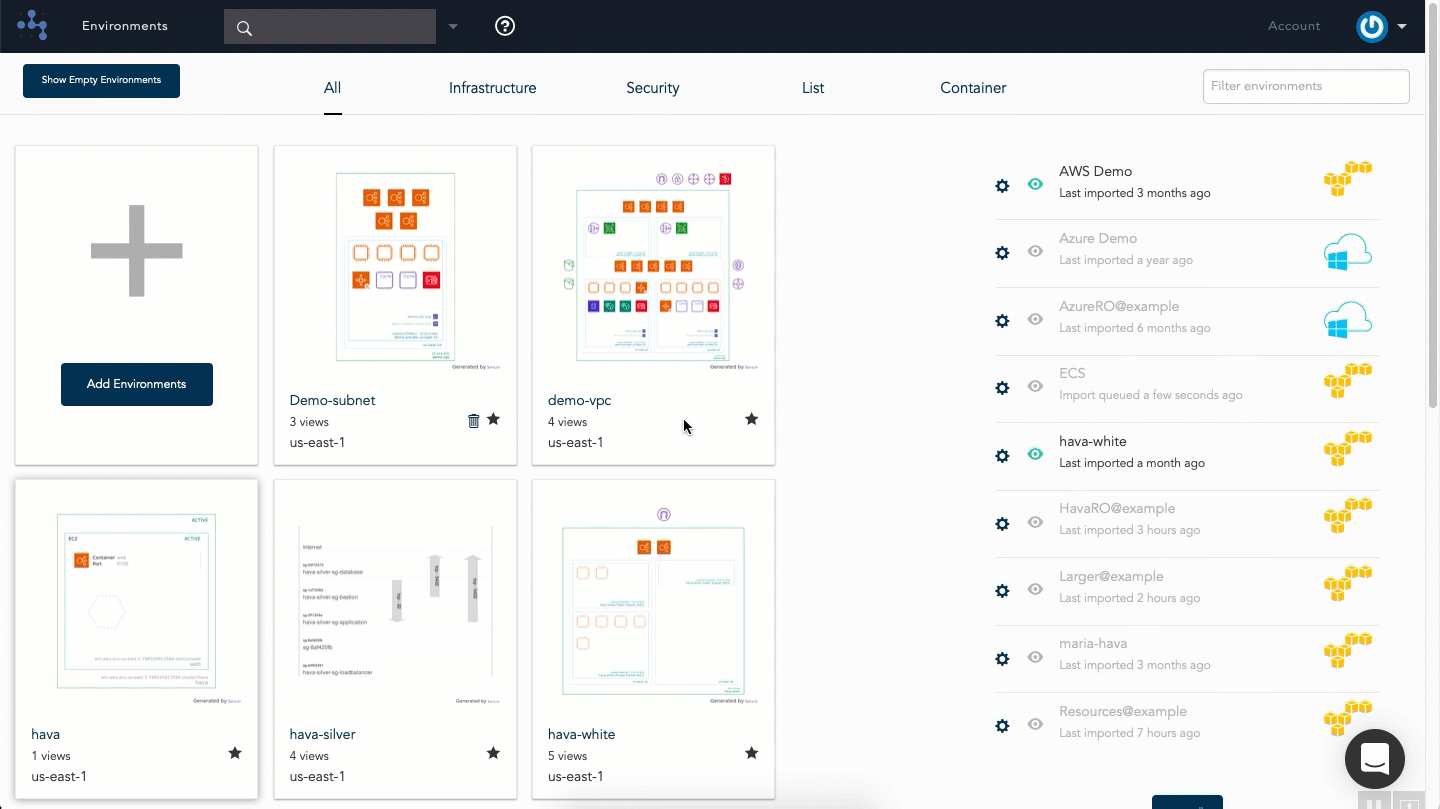Screen dimensions: 1440x809
Task: Expand the search options dropdown arrow
Action: pos(453,27)
